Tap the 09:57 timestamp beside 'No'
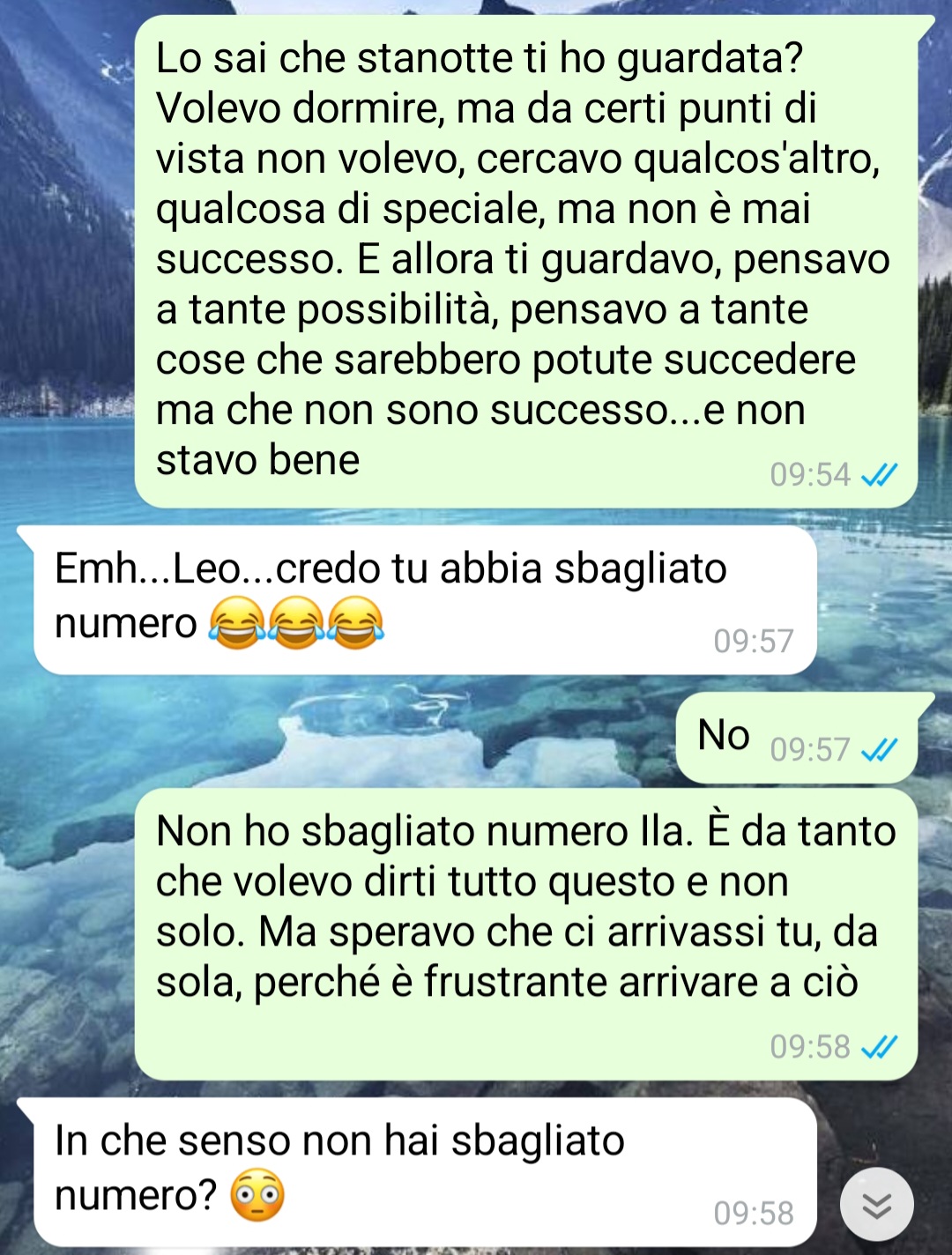Image resolution: width=952 pixels, height=1255 pixels. point(809,750)
